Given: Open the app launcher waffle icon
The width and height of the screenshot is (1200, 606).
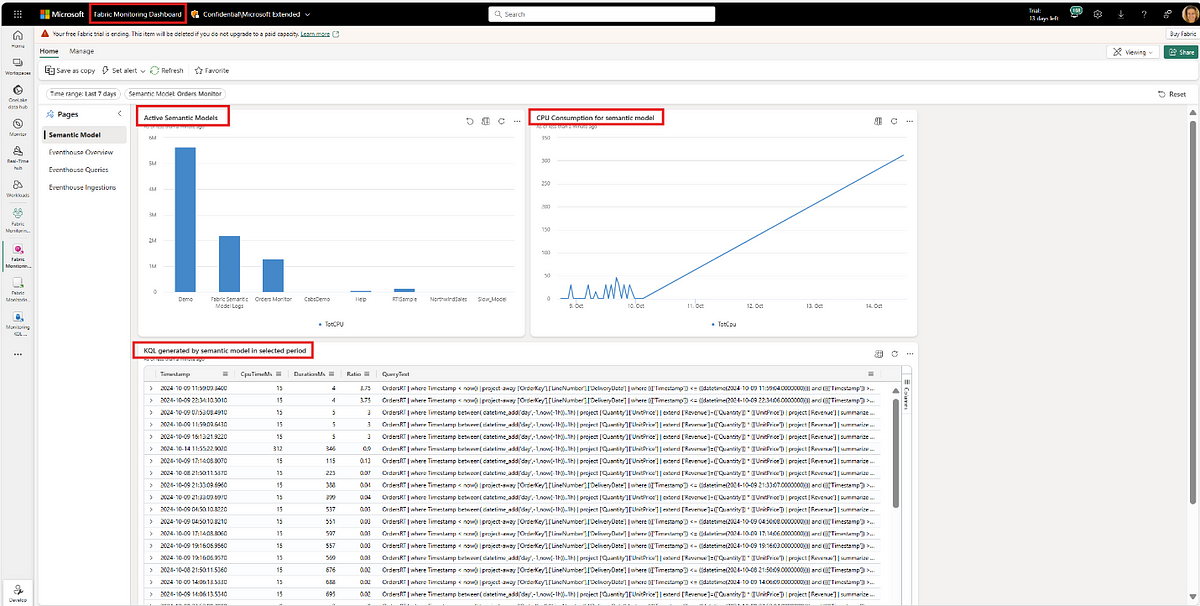Looking at the screenshot, I should coord(17,14).
